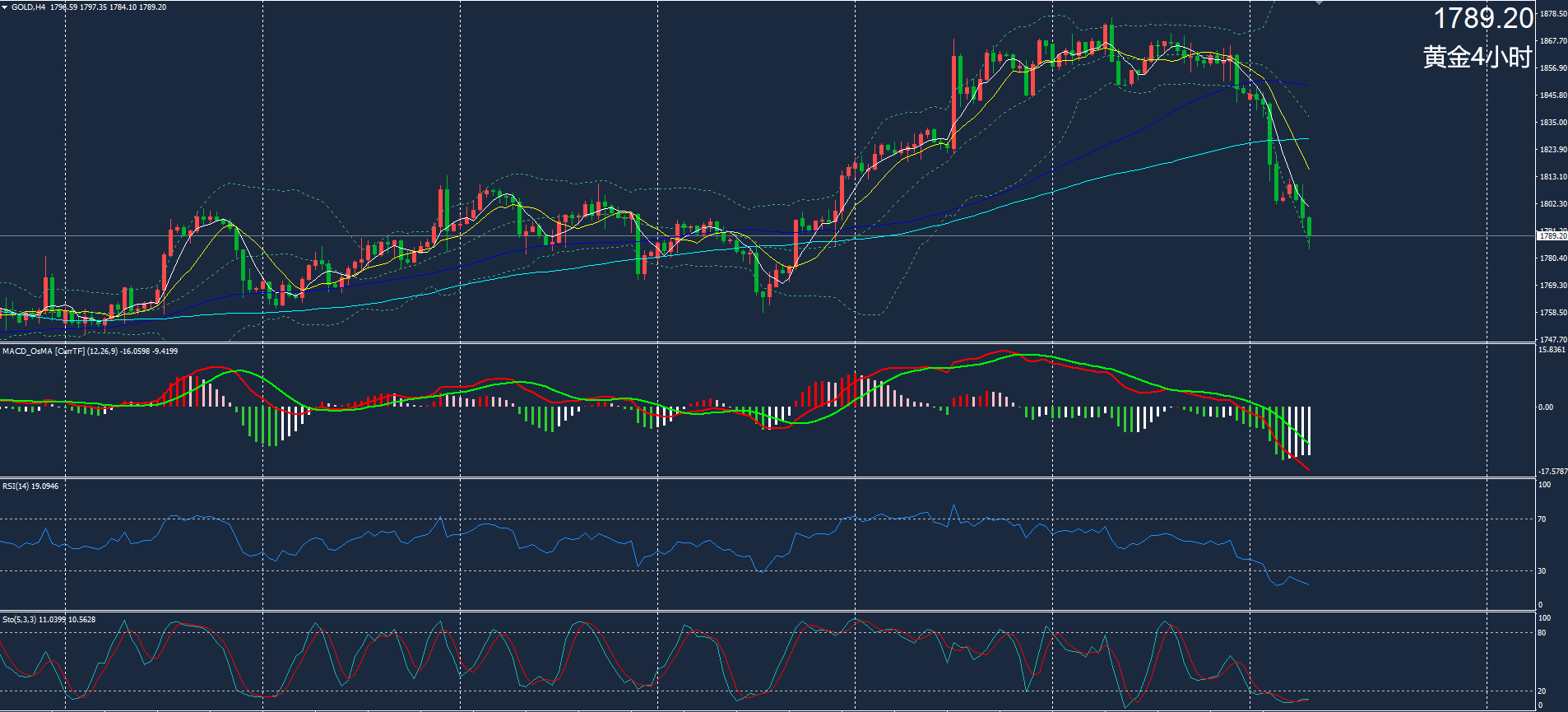Select the highlighted current price tag on the price axis
Screen dimensions: 1568x712
pyautogui.click(x=1552, y=236)
